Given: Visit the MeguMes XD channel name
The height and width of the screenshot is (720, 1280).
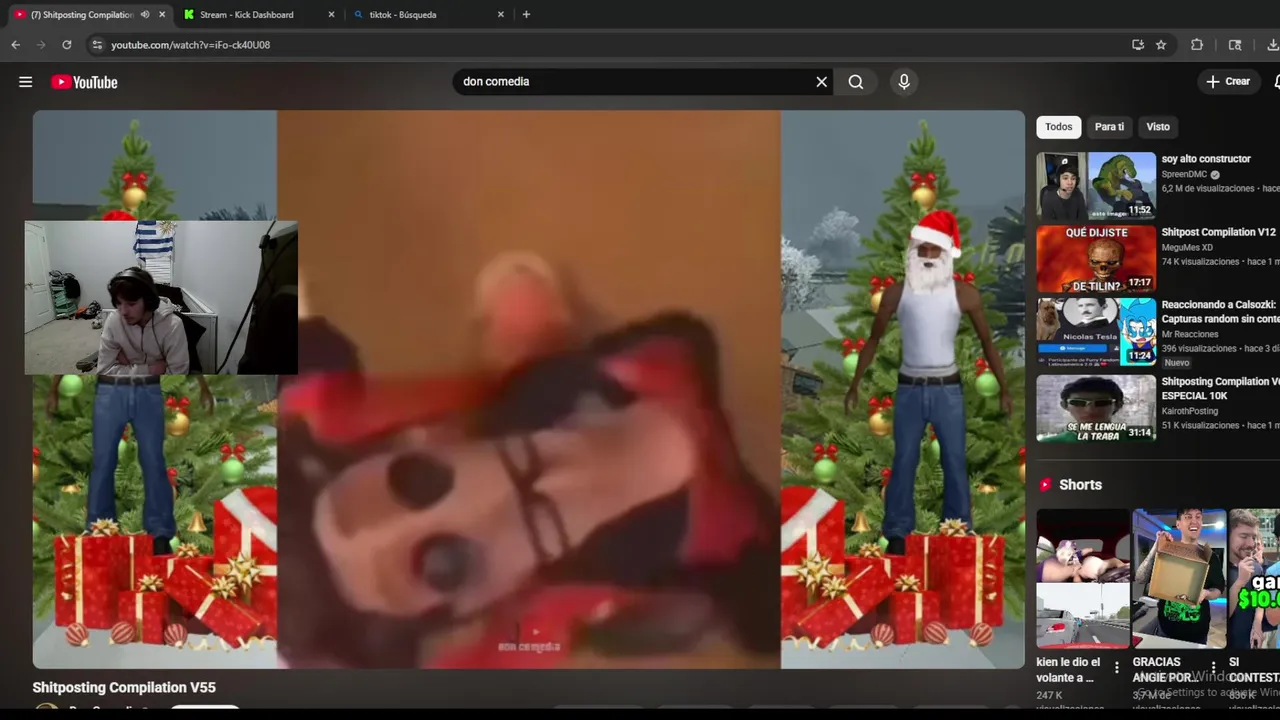Looking at the screenshot, I should (x=1187, y=247).
